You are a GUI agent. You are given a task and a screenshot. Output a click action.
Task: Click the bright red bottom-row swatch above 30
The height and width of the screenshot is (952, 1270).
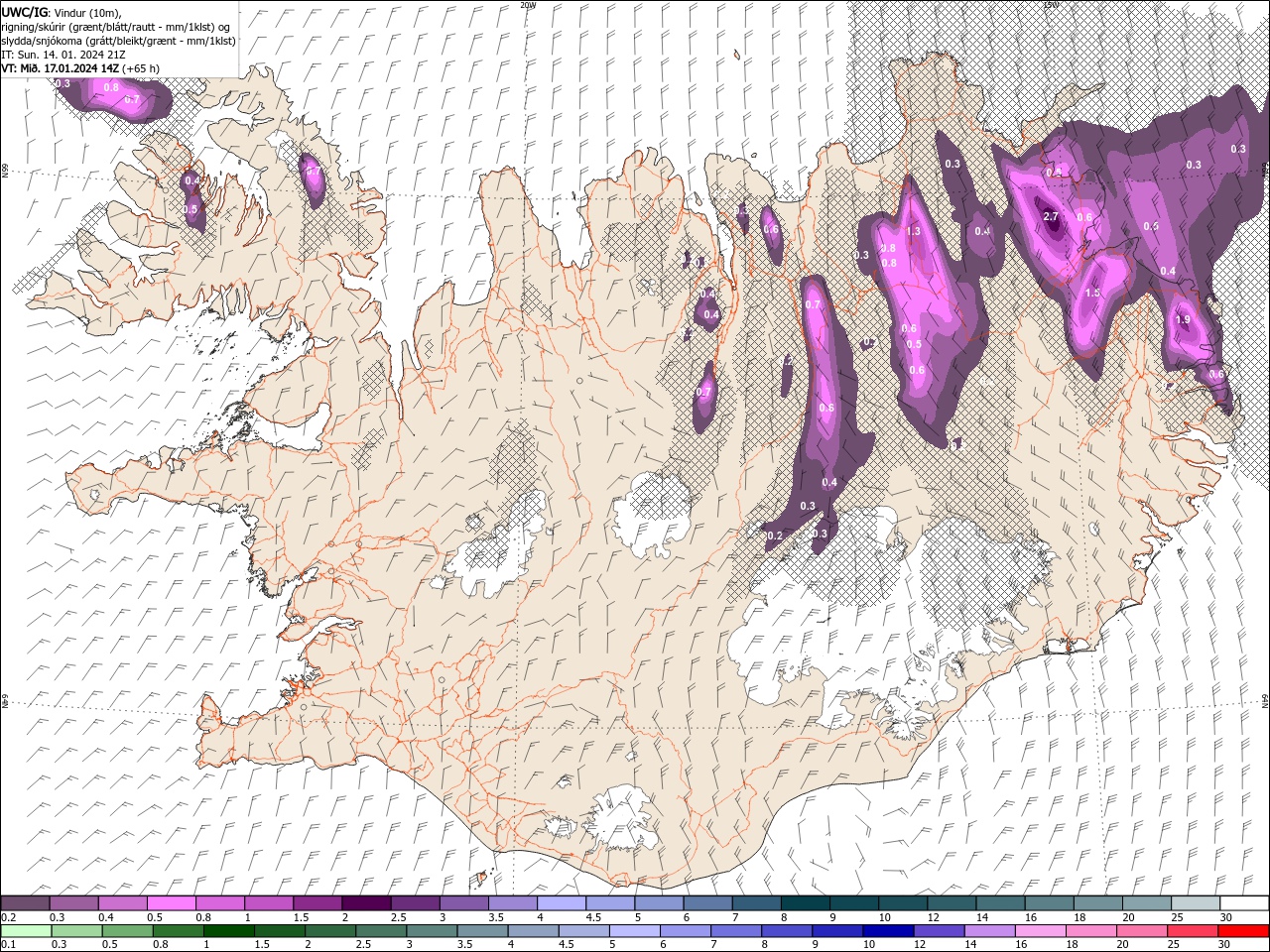(1243, 931)
